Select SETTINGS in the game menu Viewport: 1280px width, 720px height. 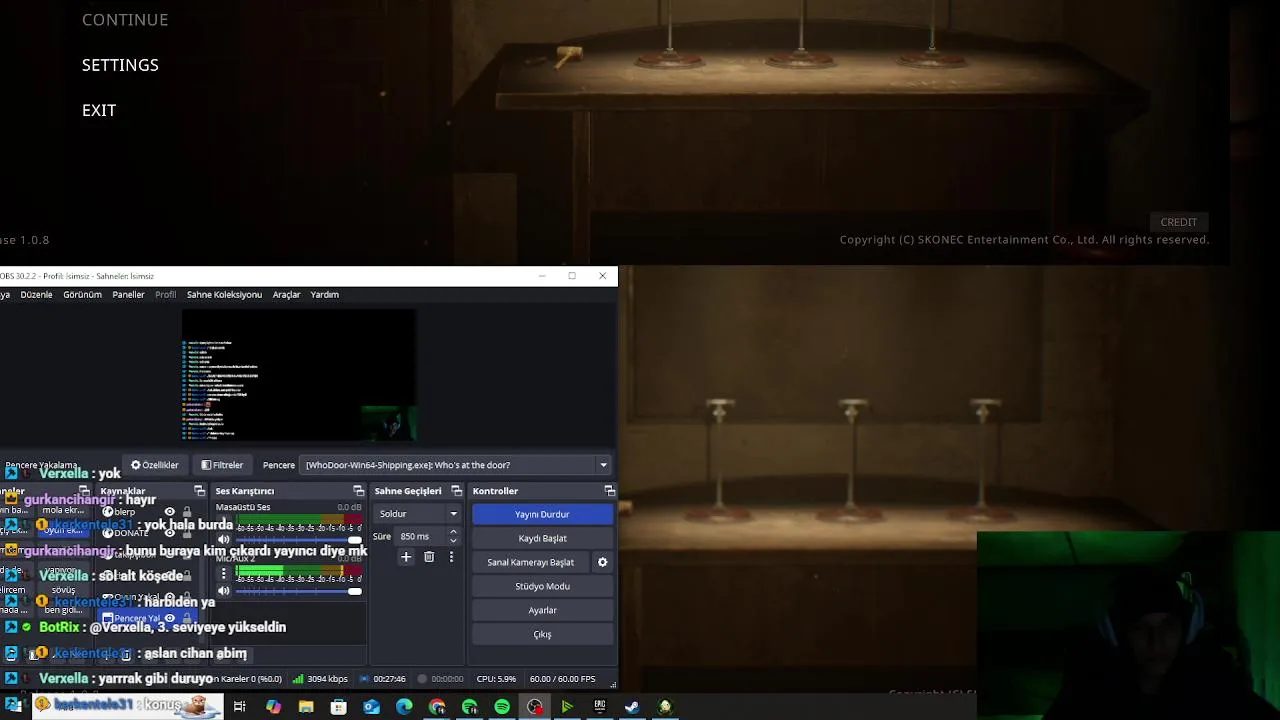120,65
